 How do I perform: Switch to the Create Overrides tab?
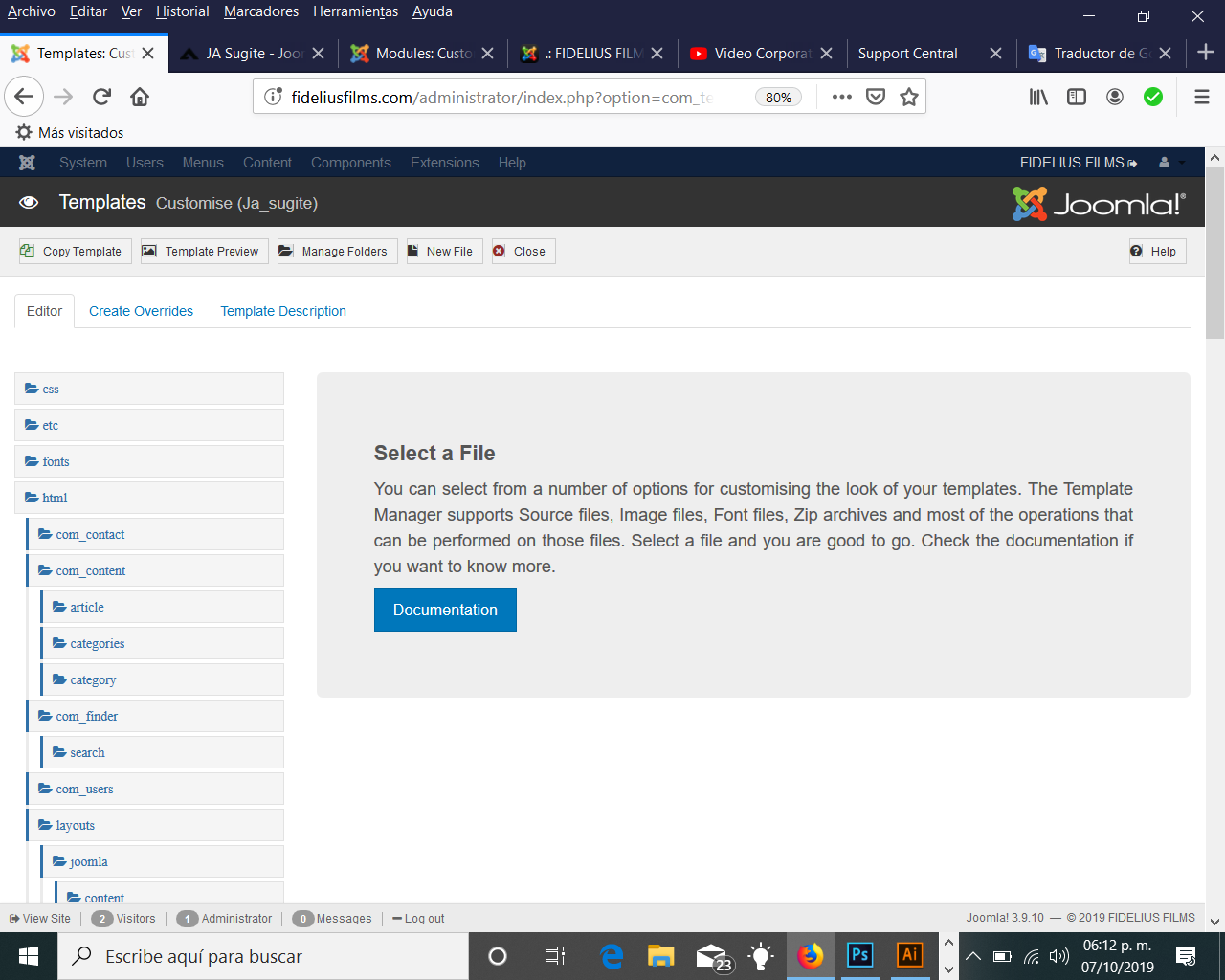[x=141, y=311]
